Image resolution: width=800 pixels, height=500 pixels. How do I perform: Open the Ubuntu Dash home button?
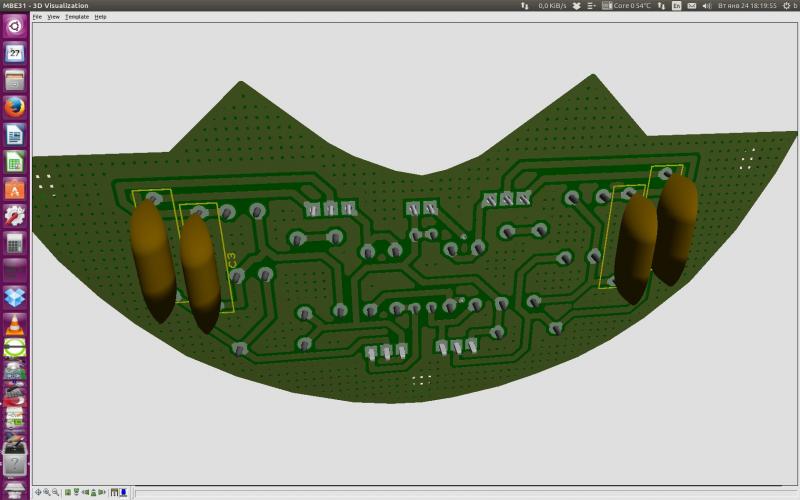click(x=15, y=27)
